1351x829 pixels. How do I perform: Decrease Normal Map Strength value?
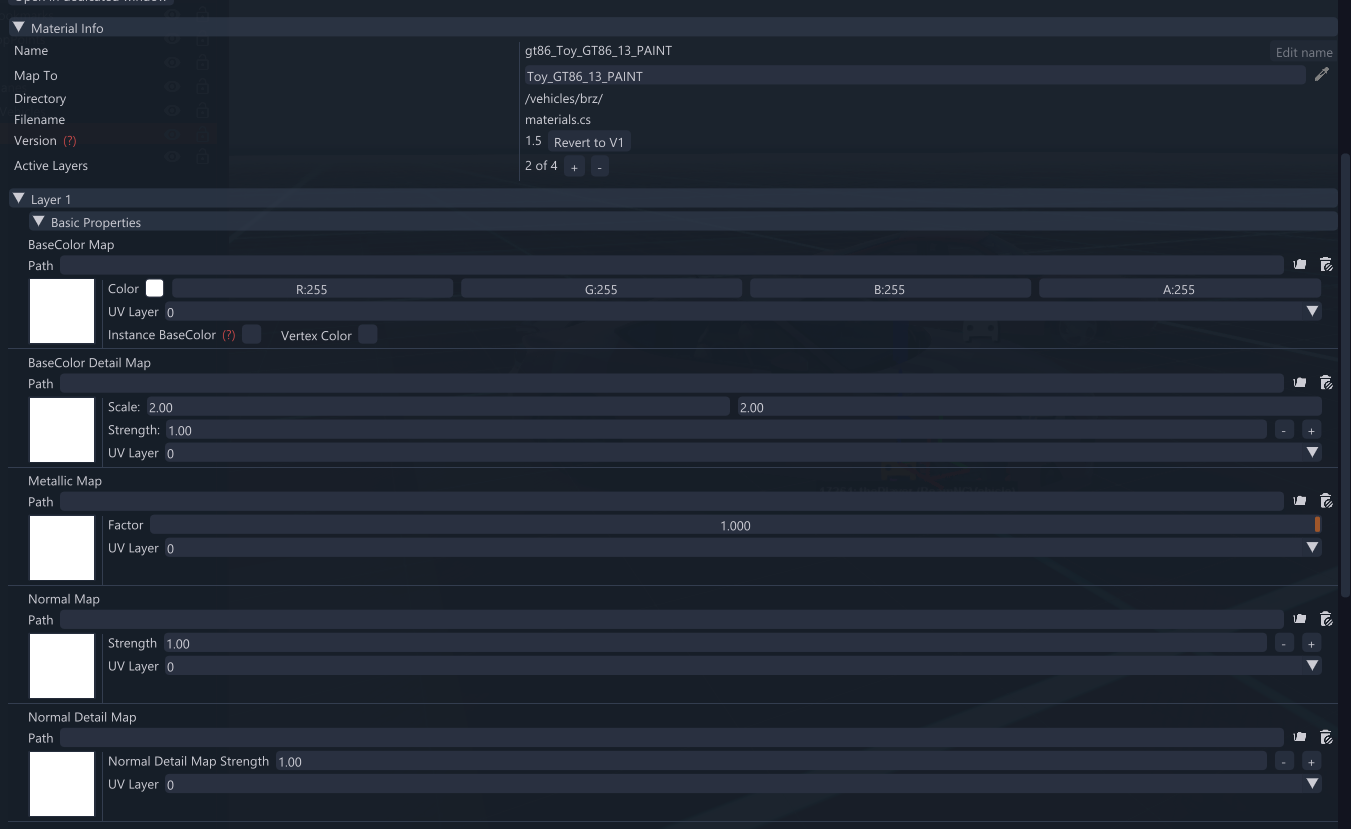(1284, 643)
